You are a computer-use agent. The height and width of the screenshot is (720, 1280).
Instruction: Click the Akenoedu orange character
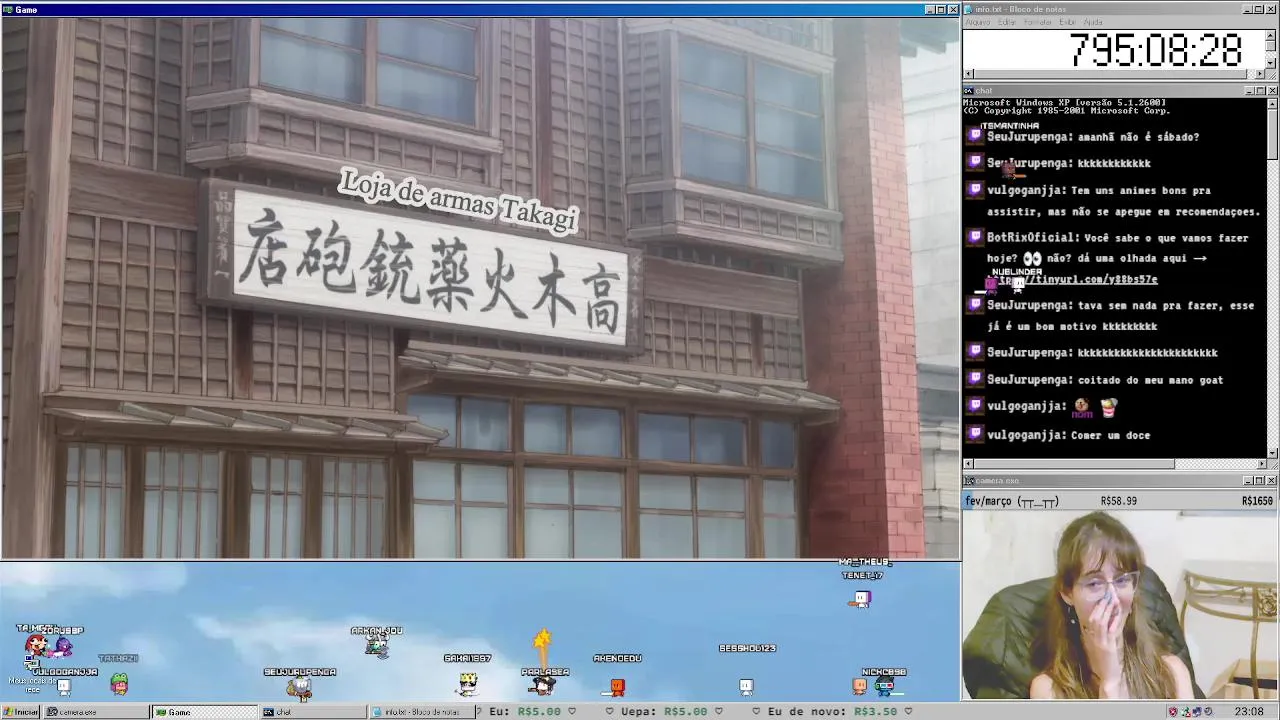[617, 687]
